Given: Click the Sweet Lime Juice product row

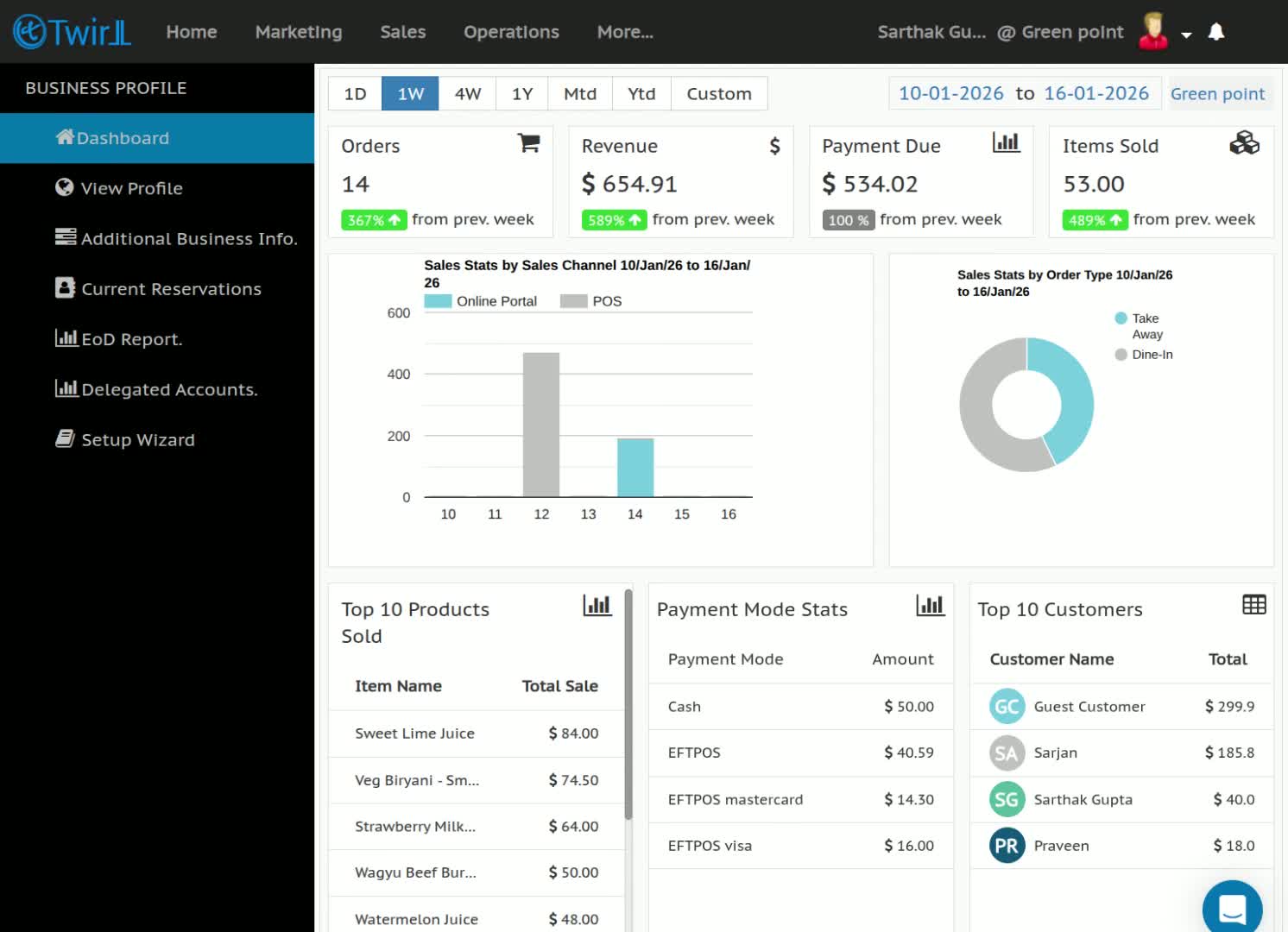Looking at the screenshot, I should 477,734.
